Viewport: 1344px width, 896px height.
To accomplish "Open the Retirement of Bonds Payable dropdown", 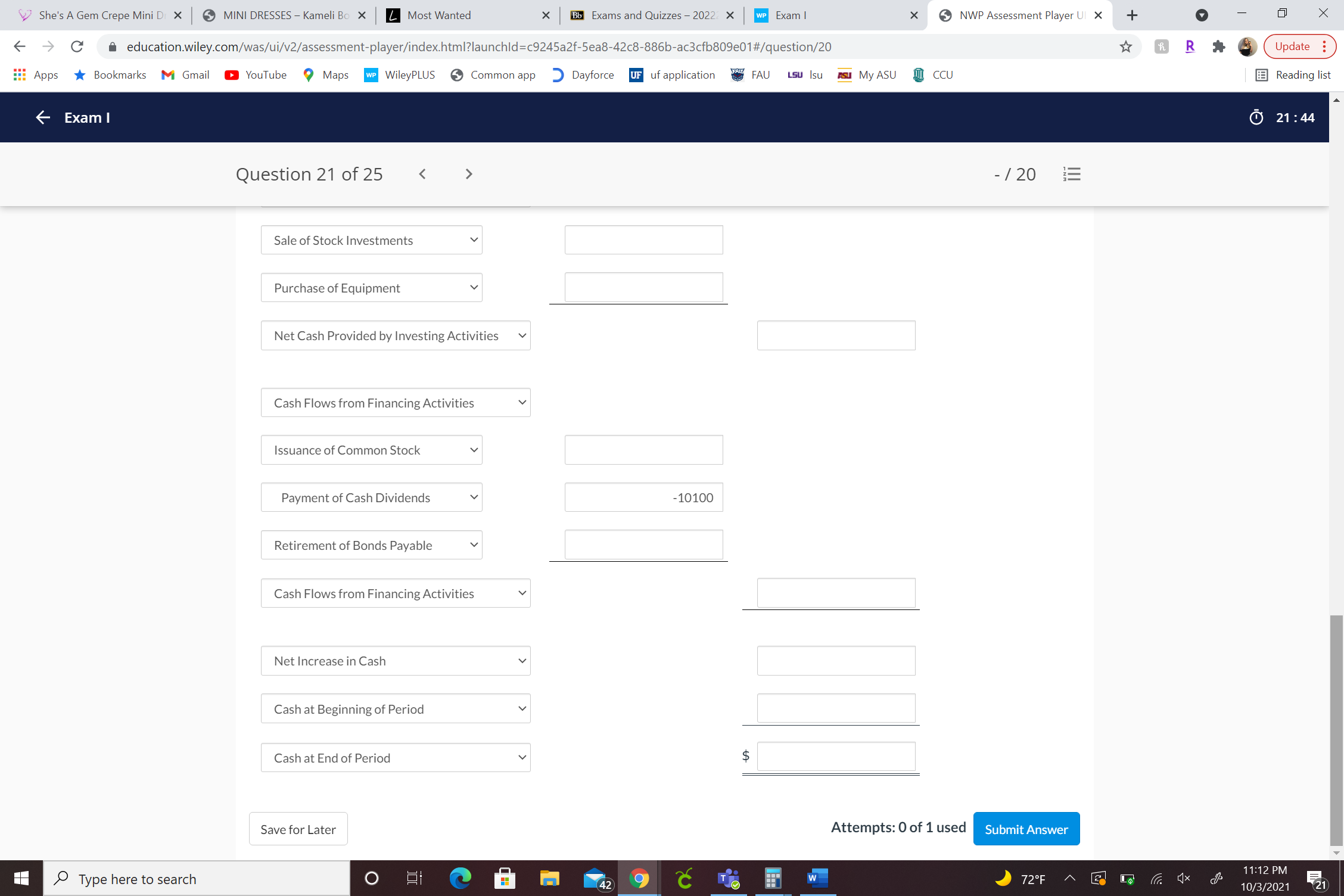I will pyautogui.click(x=371, y=545).
